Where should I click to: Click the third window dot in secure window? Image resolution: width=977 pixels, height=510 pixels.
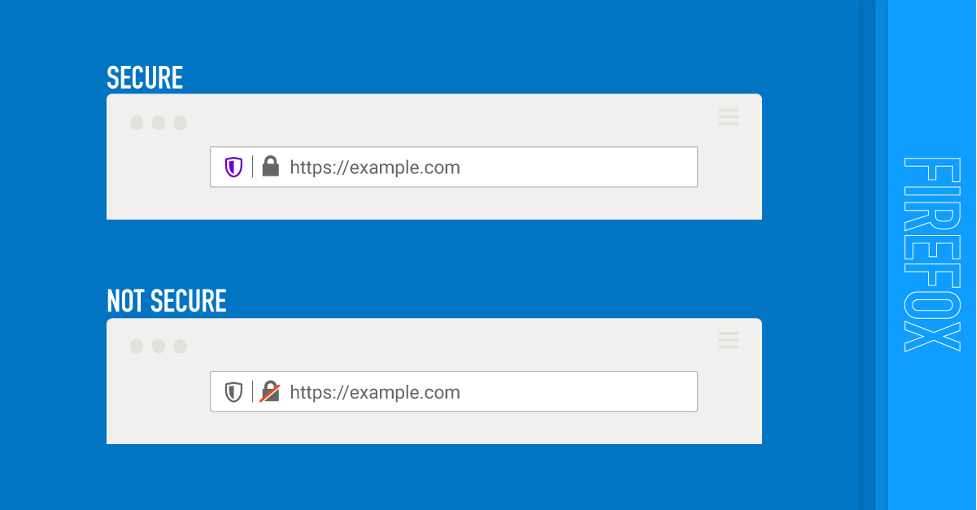tap(180, 123)
